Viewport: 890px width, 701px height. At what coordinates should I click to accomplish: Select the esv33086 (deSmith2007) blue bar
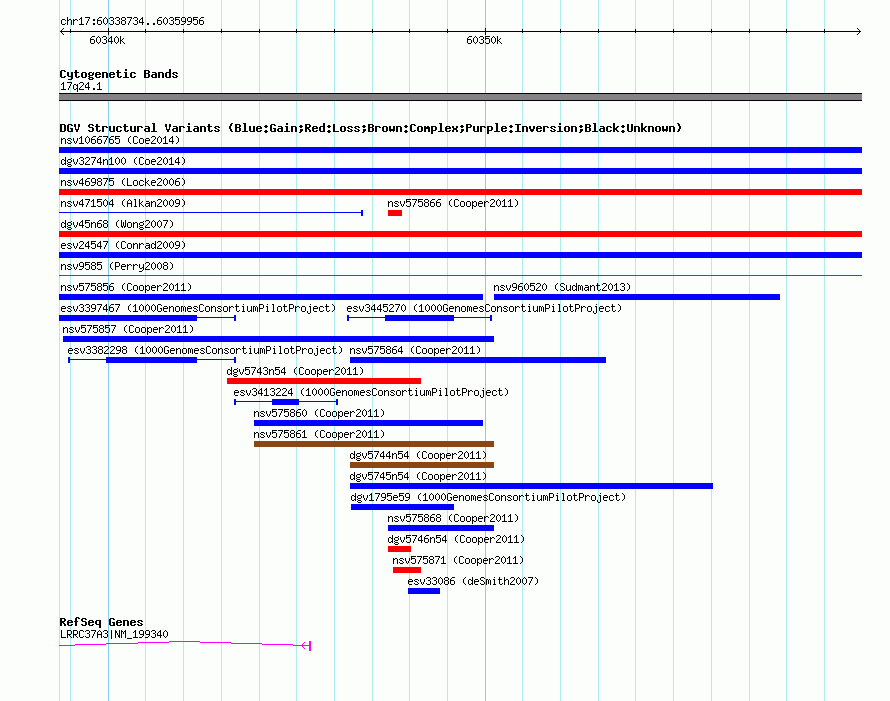(424, 591)
